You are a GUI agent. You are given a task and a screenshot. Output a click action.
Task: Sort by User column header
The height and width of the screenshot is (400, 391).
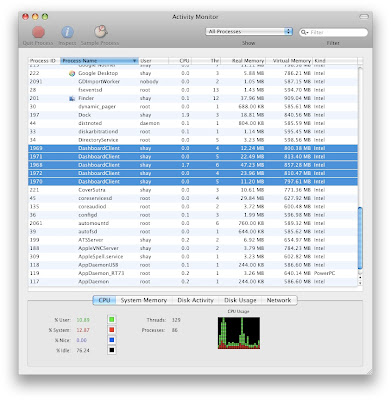click(x=153, y=61)
